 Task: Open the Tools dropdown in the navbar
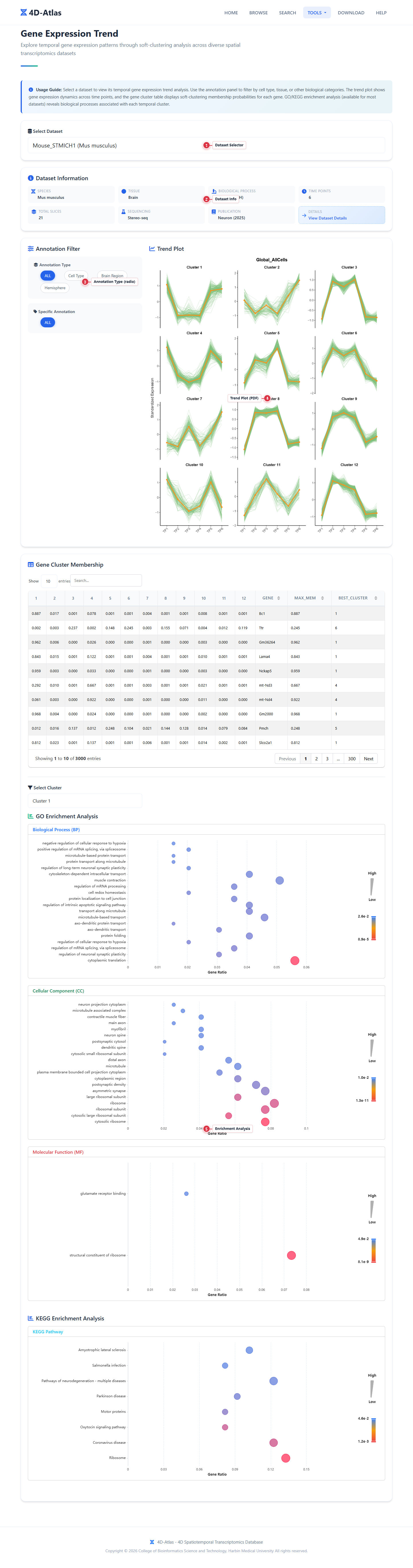click(x=317, y=13)
